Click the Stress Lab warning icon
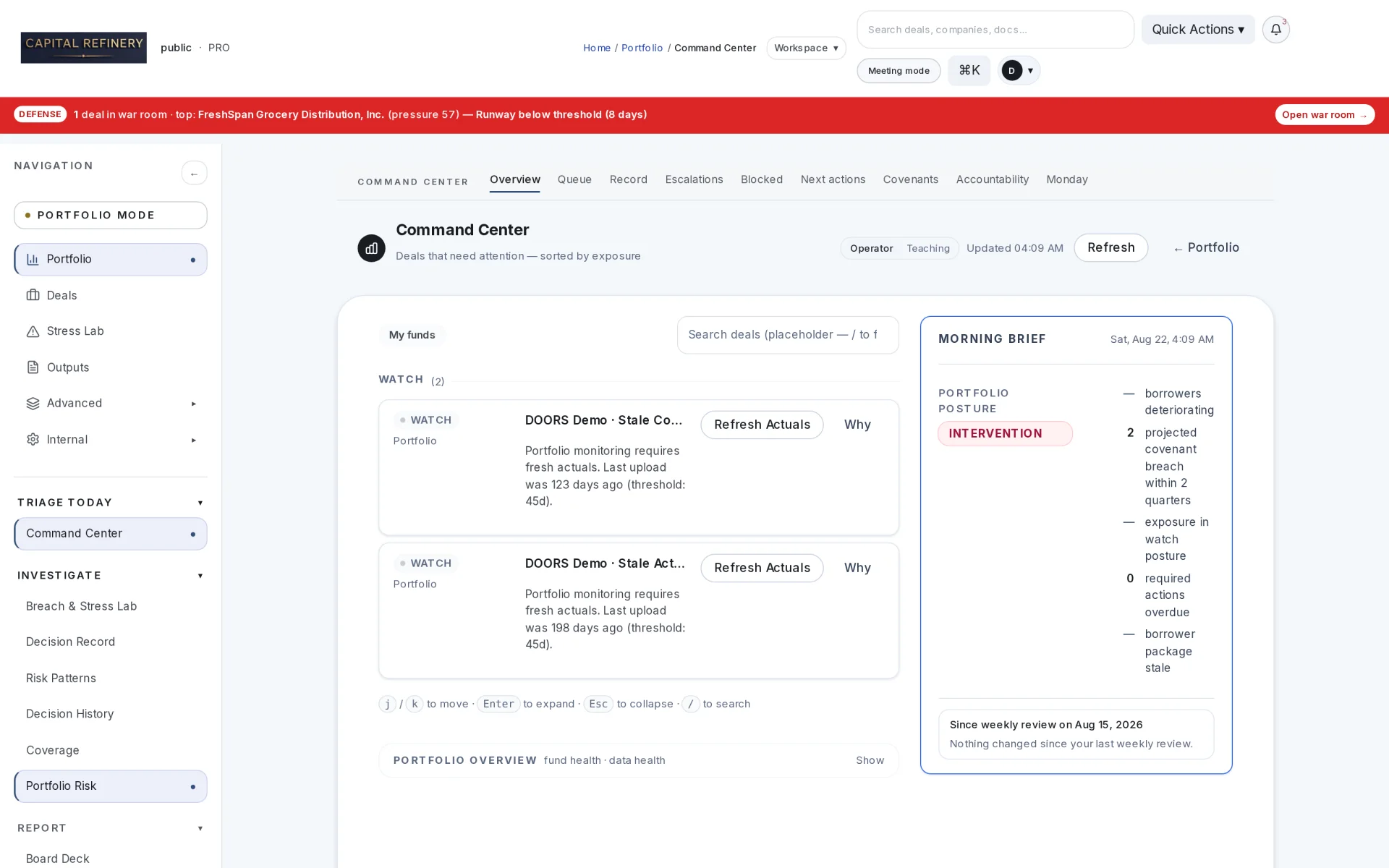The image size is (1389, 868). (33, 331)
